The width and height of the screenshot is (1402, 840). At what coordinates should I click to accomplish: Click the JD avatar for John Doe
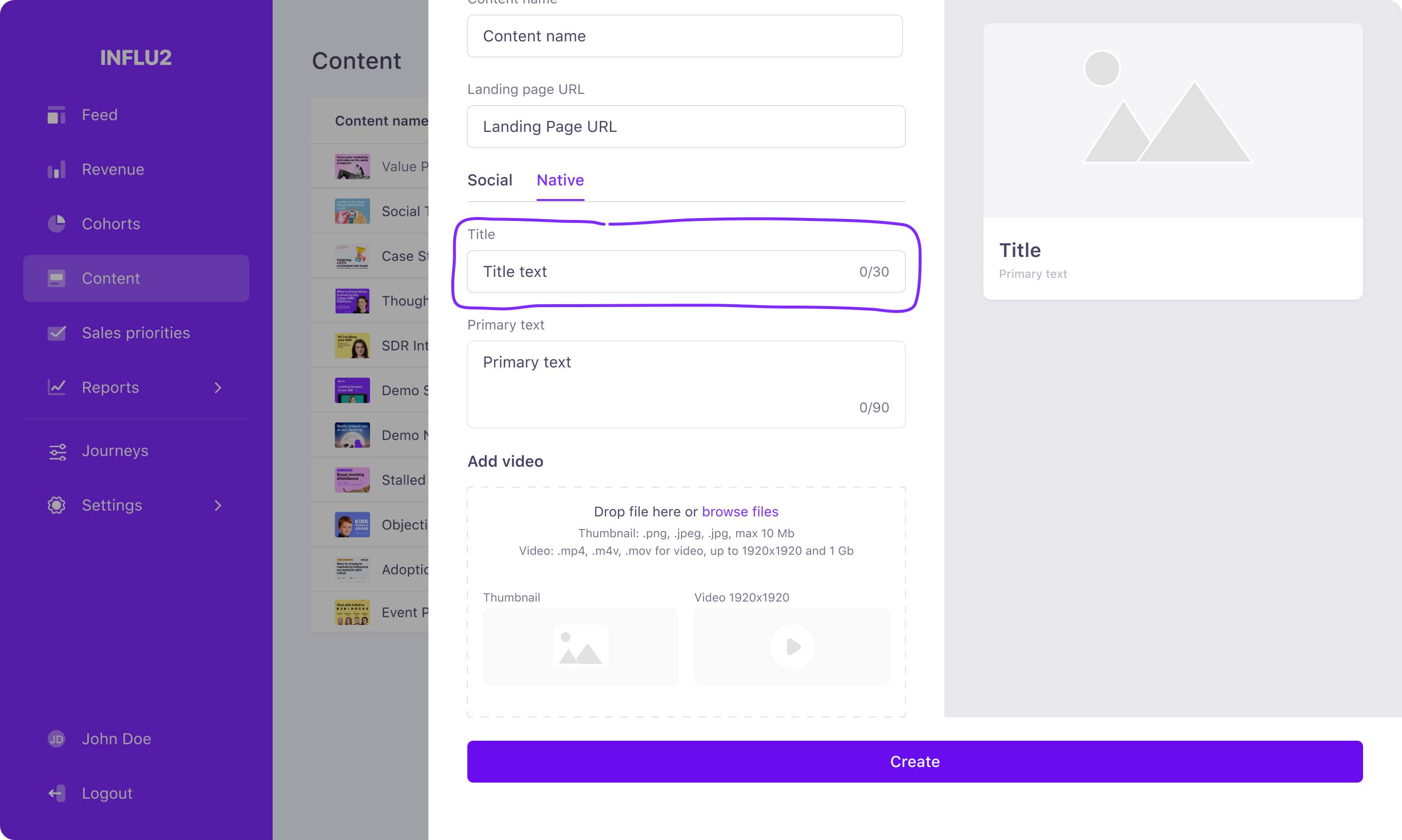click(56, 739)
